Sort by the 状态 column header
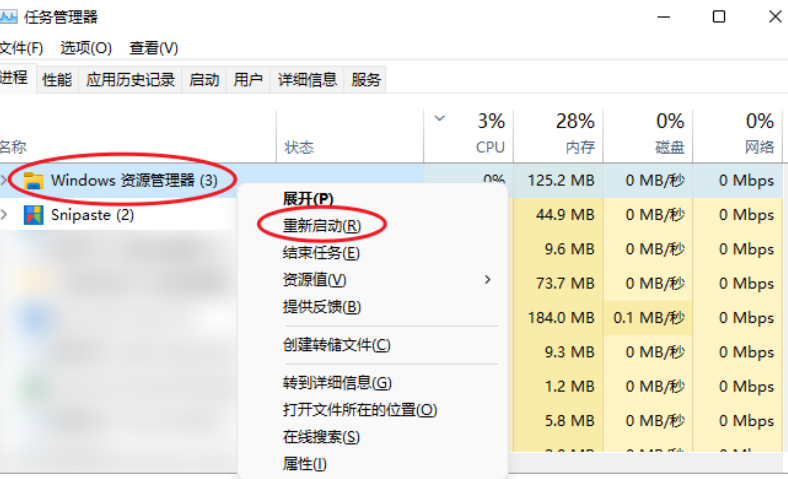Viewport: 788px width, 479px height. click(299, 147)
